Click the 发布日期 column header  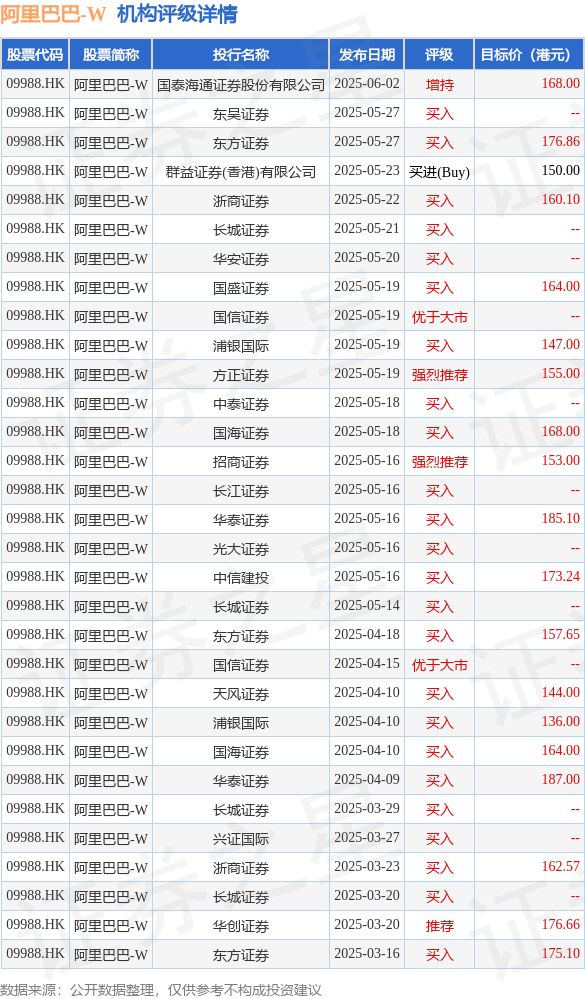click(x=366, y=55)
